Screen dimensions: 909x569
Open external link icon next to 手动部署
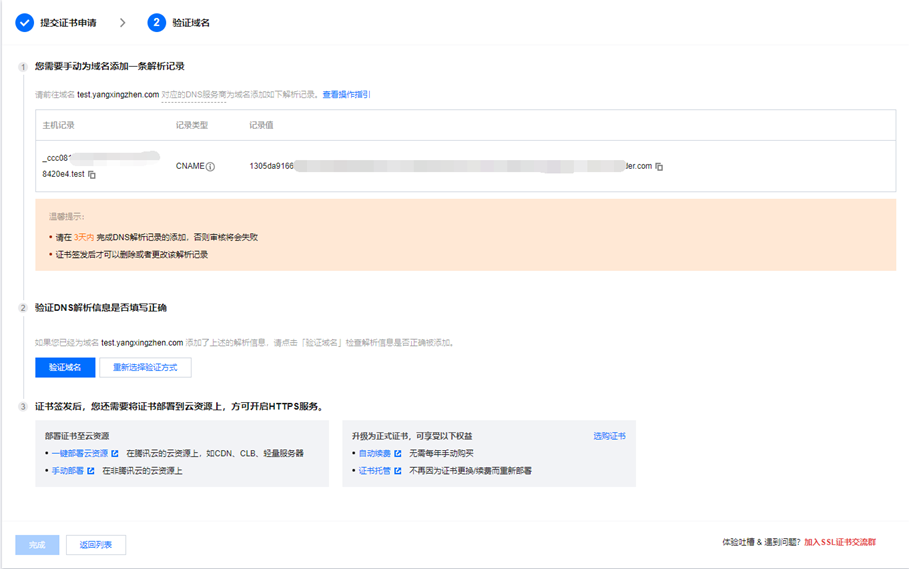[91, 470]
